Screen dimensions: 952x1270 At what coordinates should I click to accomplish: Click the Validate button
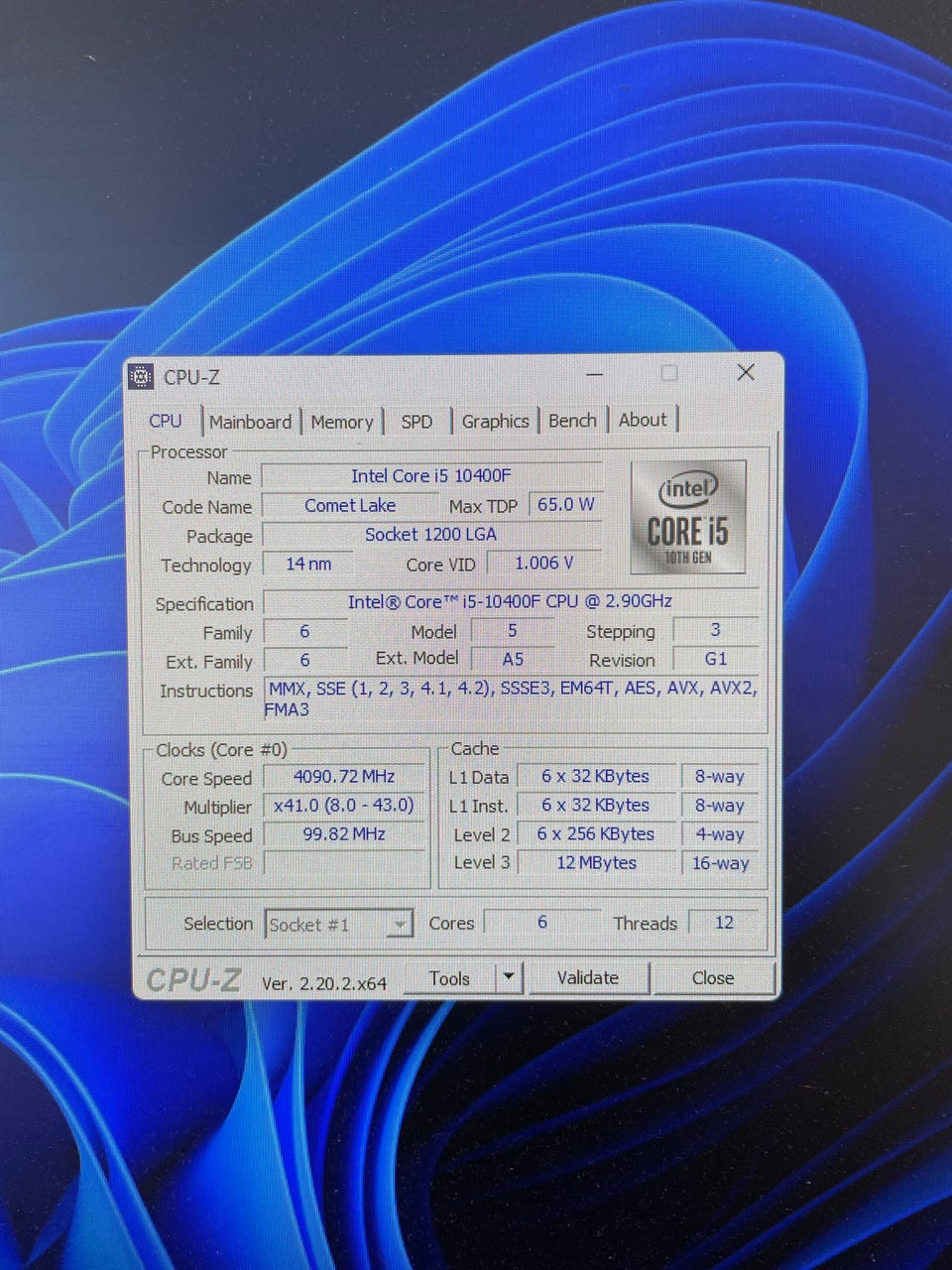(x=587, y=977)
